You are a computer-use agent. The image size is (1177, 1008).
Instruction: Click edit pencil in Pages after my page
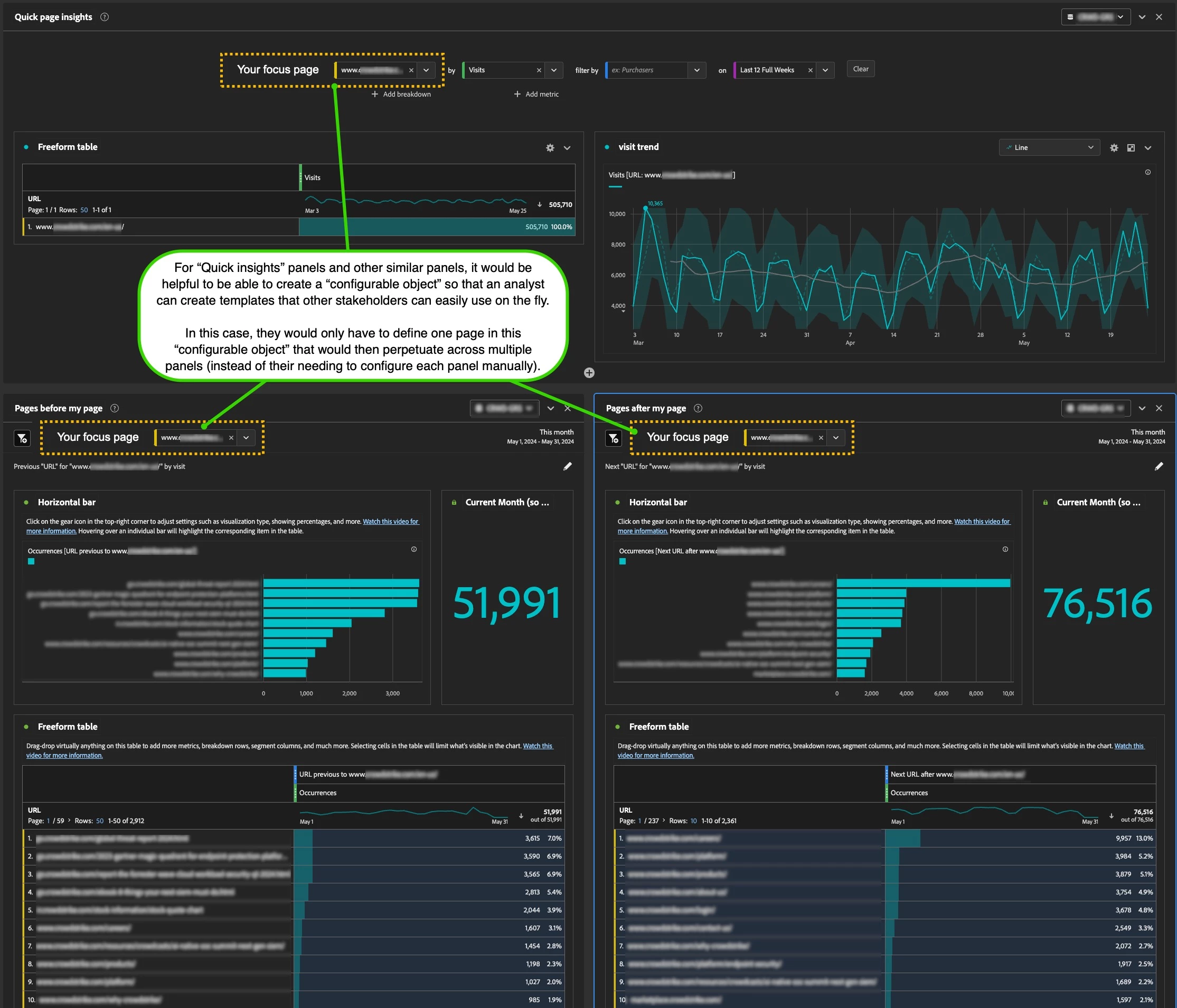click(1158, 466)
